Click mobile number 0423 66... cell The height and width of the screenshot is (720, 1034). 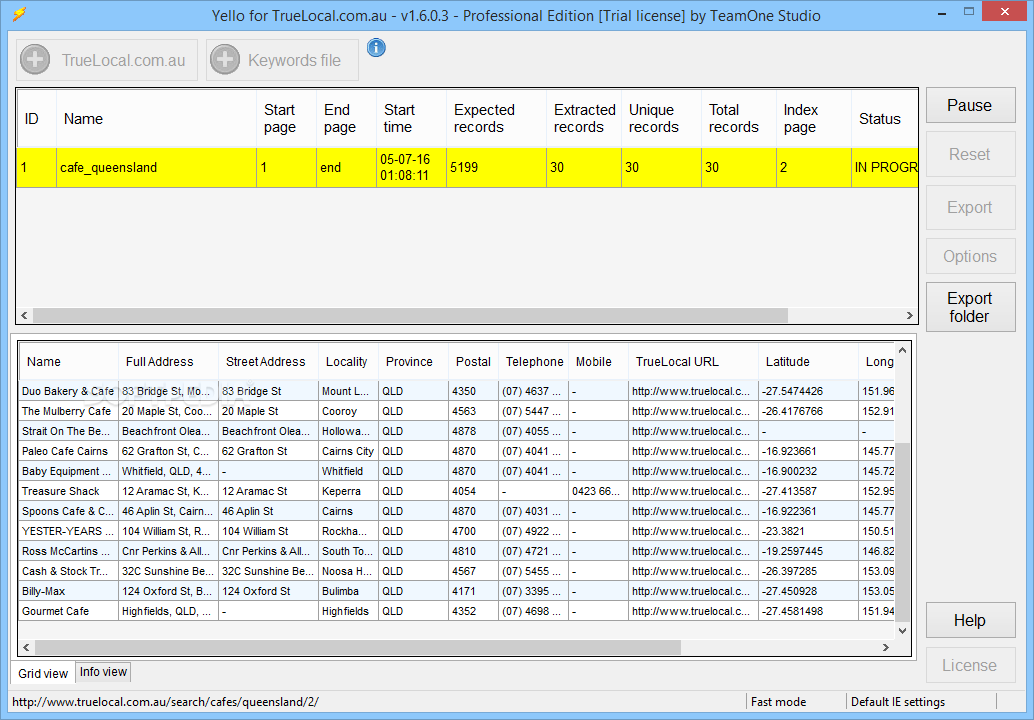point(598,491)
